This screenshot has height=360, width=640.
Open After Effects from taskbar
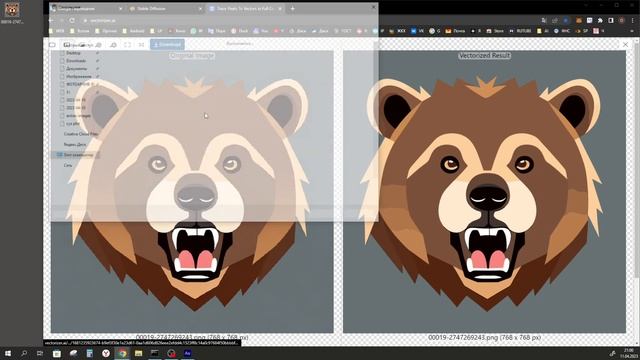click(x=187, y=353)
